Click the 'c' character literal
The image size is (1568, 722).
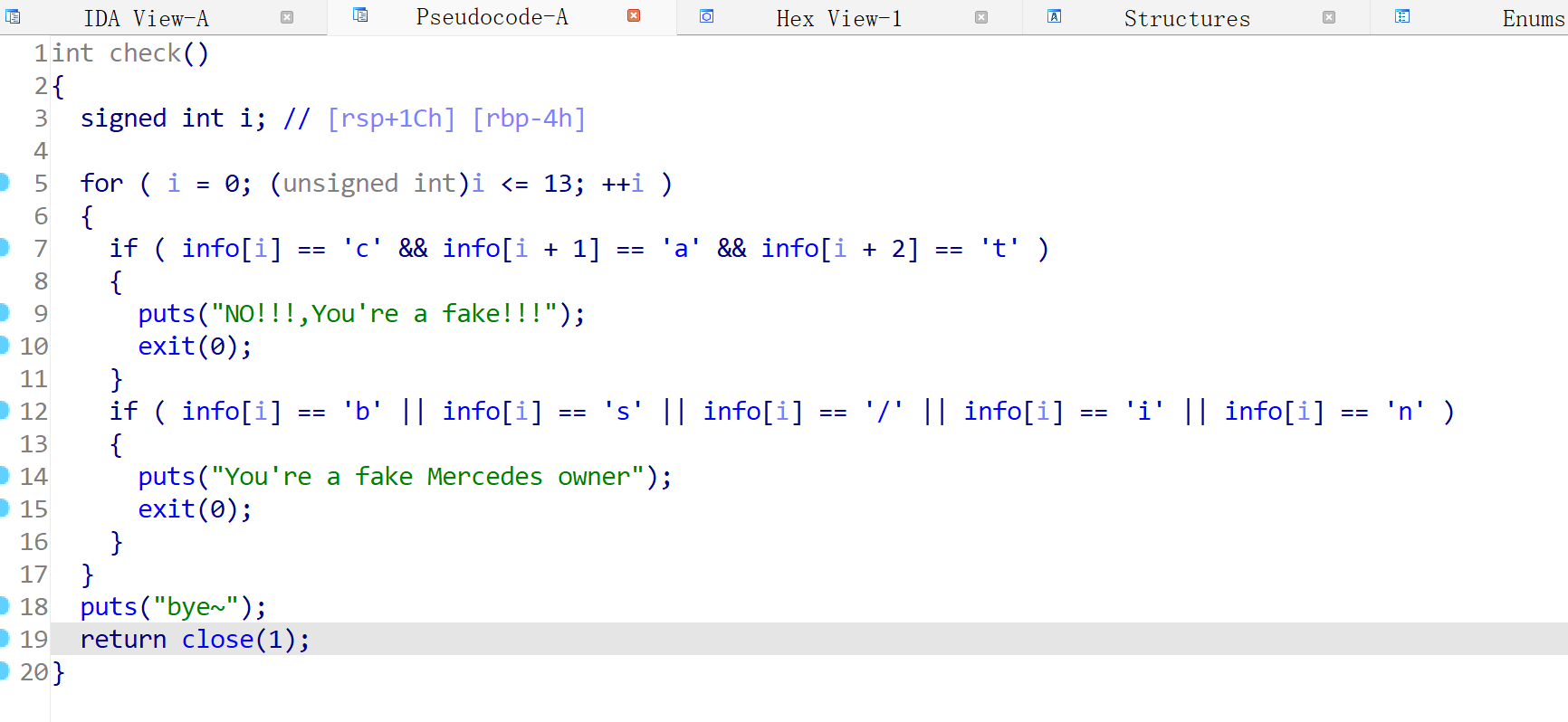pyautogui.click(x=362, y=249)
